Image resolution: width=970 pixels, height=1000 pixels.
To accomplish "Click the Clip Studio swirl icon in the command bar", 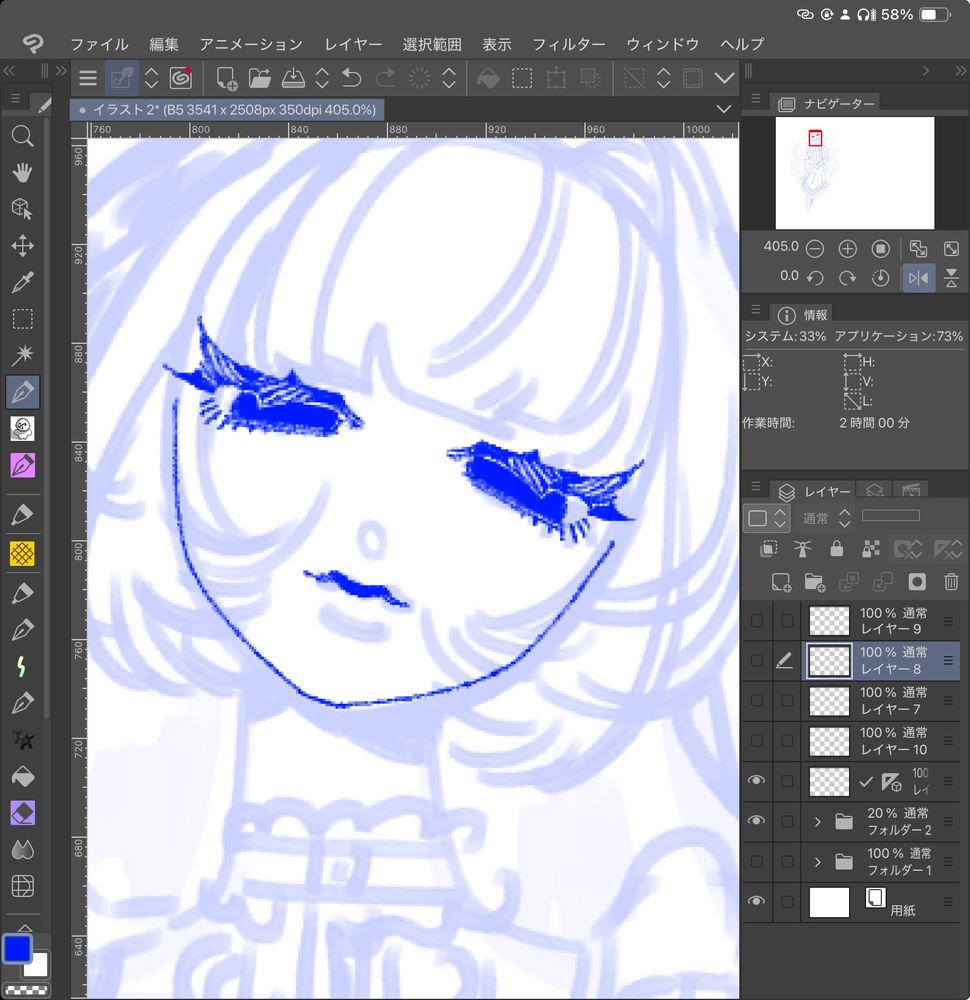I will point(181,78).
